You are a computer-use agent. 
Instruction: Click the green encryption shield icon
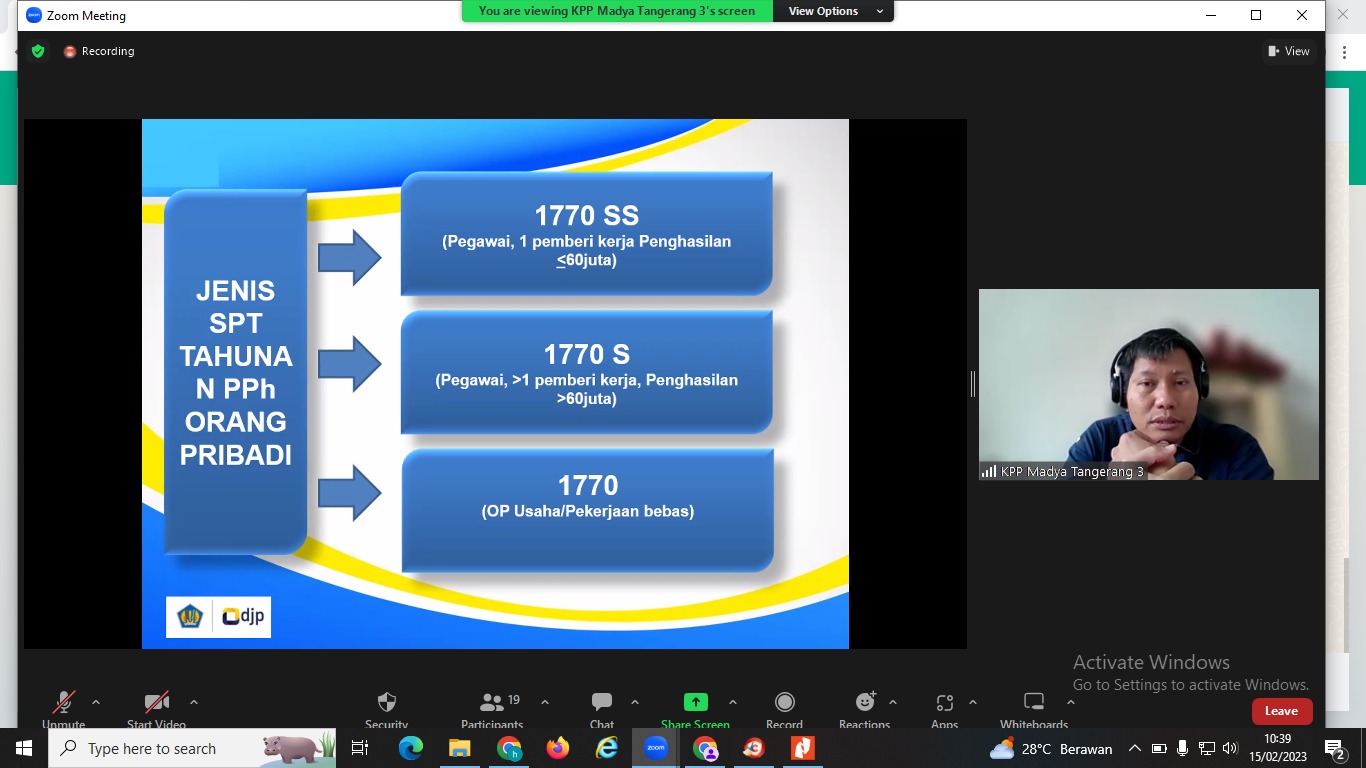pos(38,51)
